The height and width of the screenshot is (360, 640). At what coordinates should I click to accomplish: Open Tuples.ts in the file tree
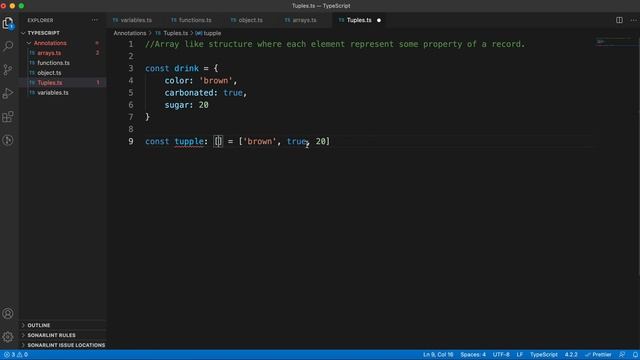coord(50,83)
